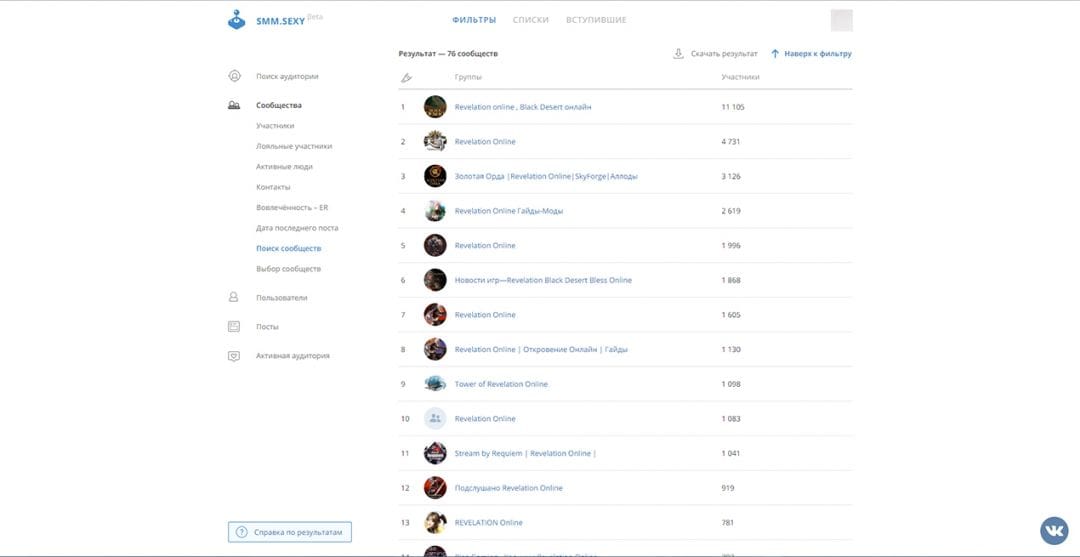Open Подслушано Revelation Online link
The height and width of the screenshot is (557, 1080).
click(x=508, y=488)
